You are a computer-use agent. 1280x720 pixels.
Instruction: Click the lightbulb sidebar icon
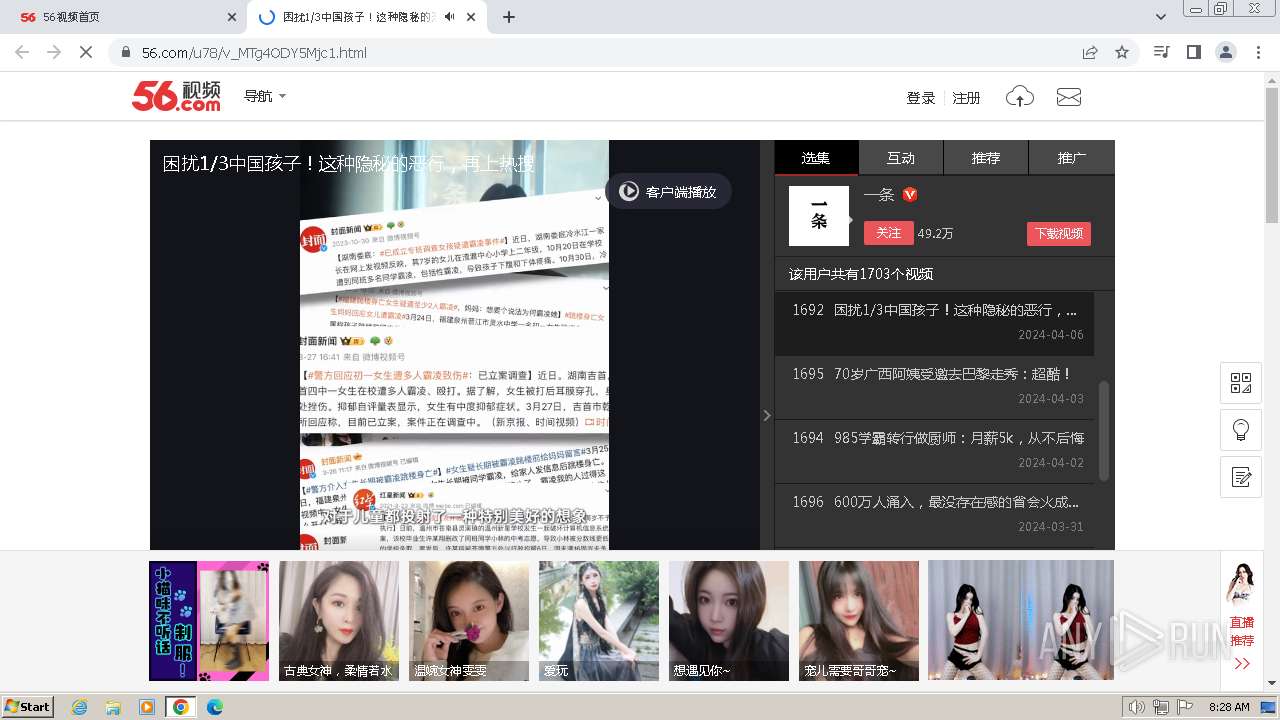click(1241, 430)
